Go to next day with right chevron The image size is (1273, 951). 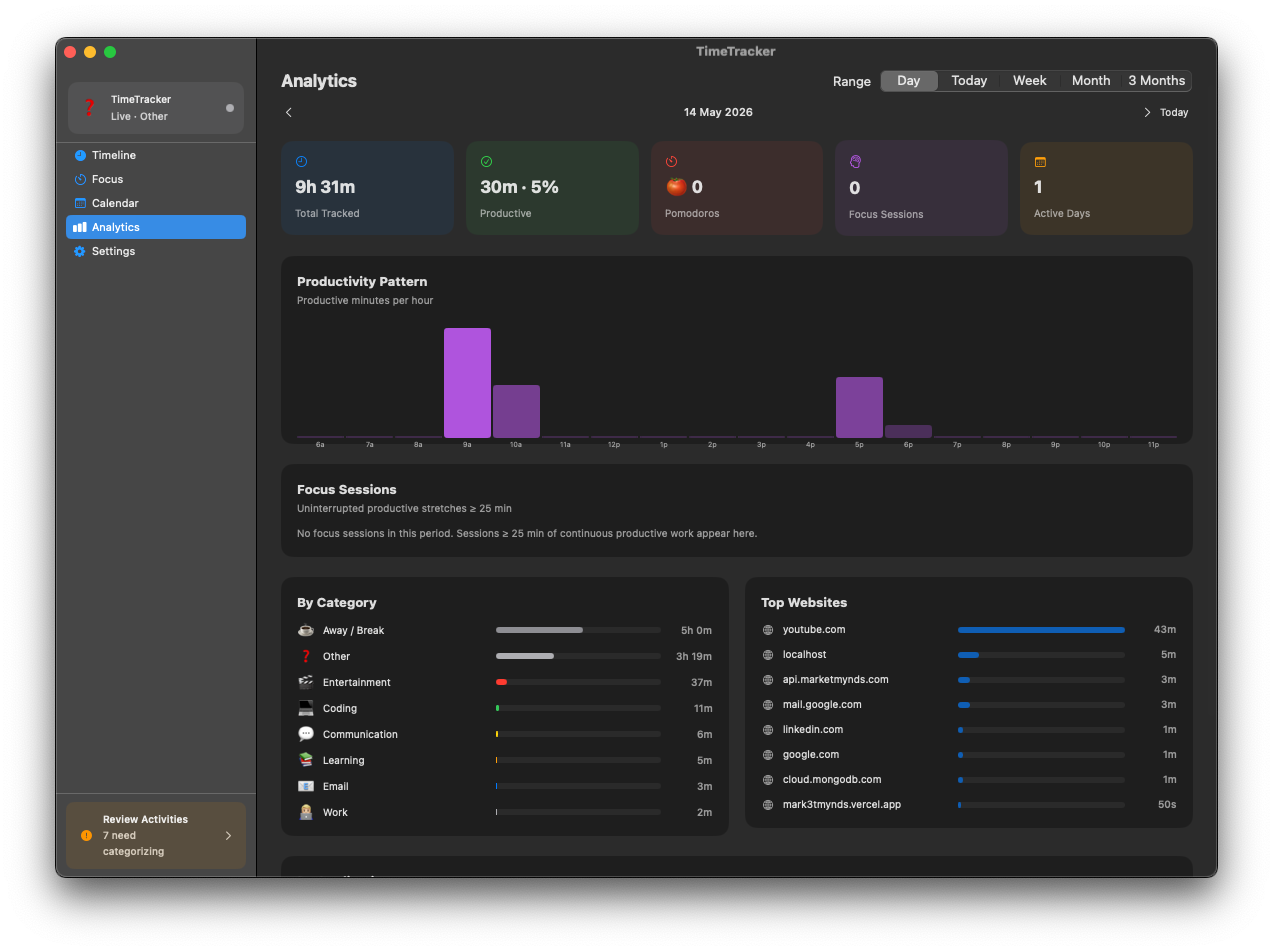[1147, 112]
